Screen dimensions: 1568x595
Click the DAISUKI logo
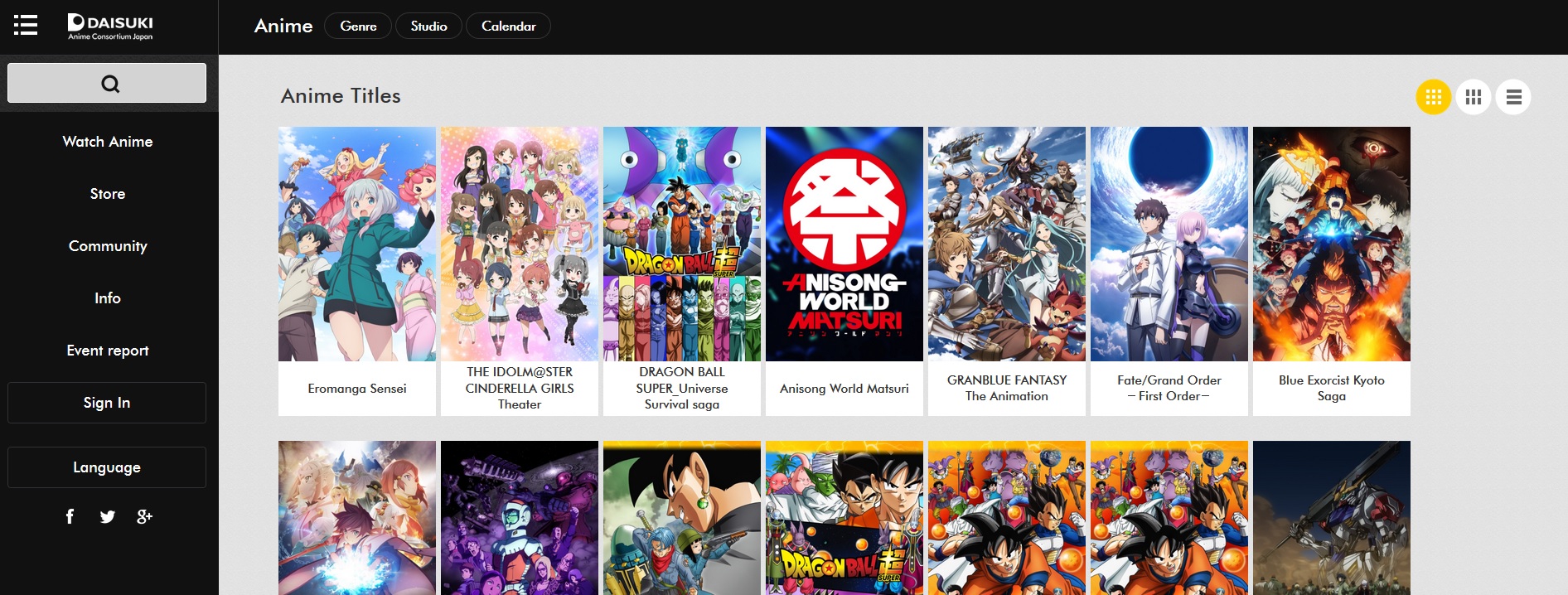pos(110,27)
